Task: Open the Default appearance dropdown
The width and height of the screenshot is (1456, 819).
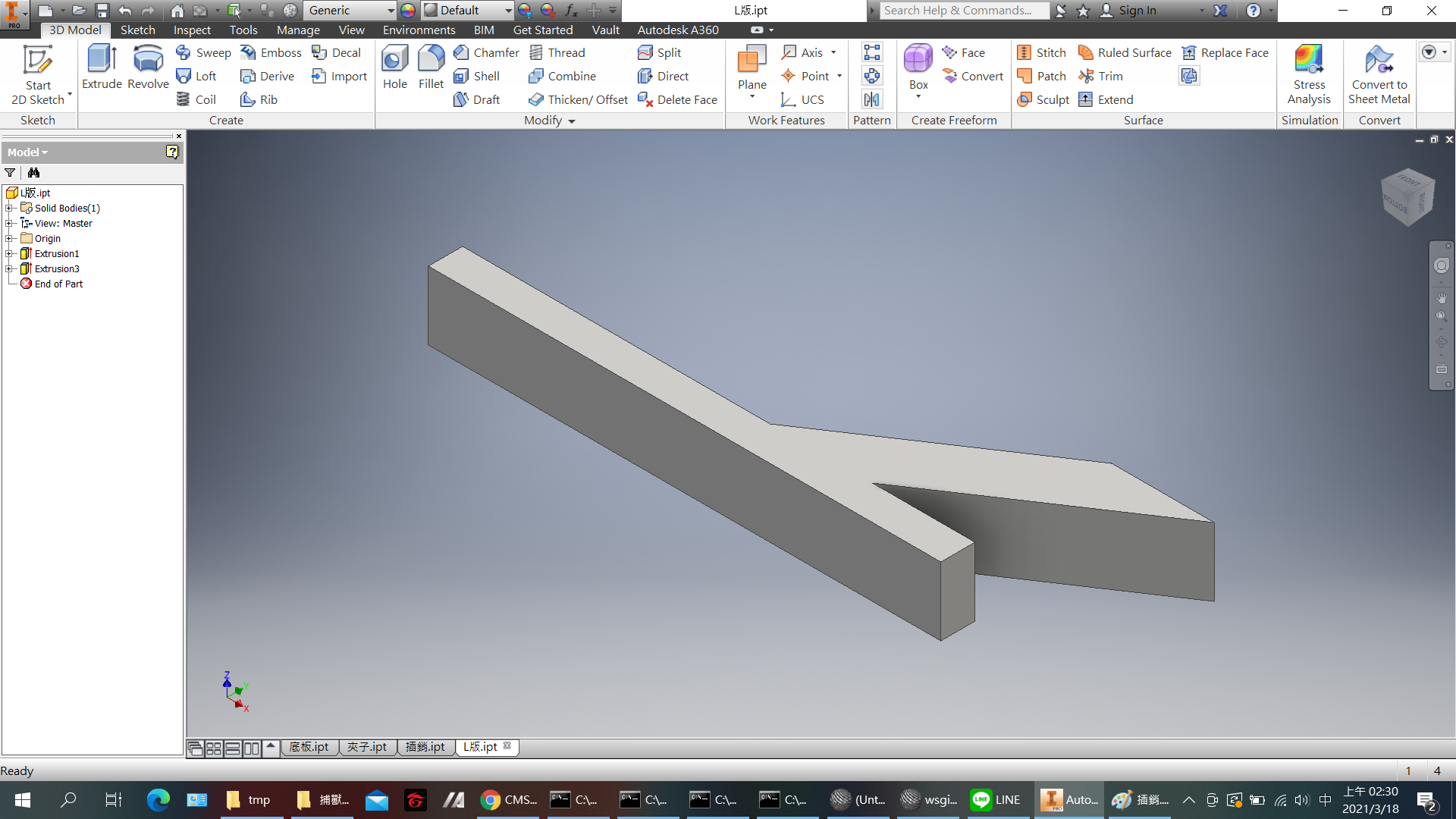Action: 507,11
